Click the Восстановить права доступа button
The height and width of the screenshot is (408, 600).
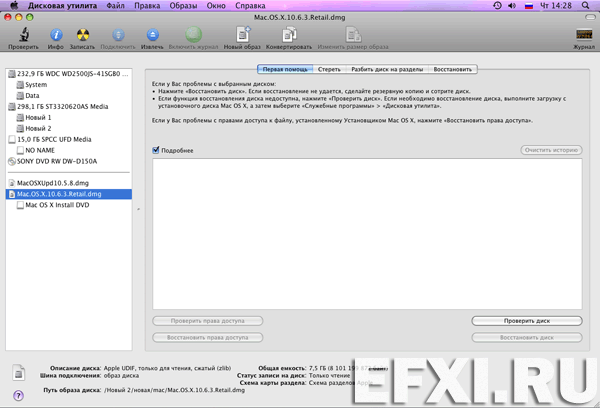[x=207, y=338]
